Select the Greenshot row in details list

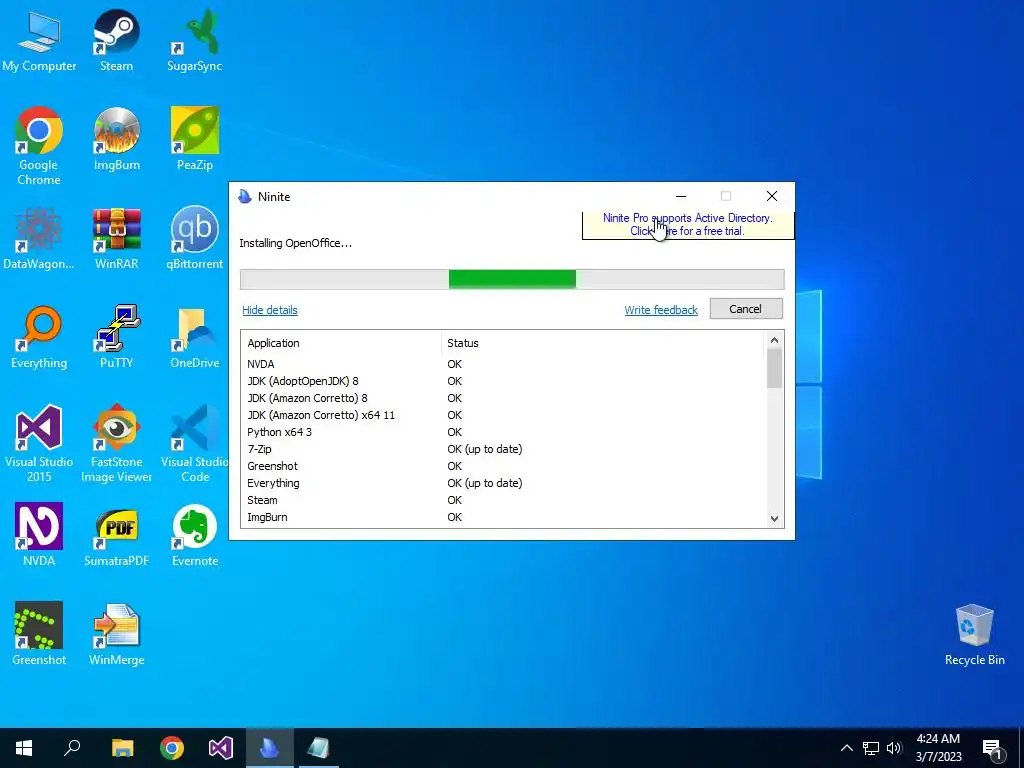[503, 466]
